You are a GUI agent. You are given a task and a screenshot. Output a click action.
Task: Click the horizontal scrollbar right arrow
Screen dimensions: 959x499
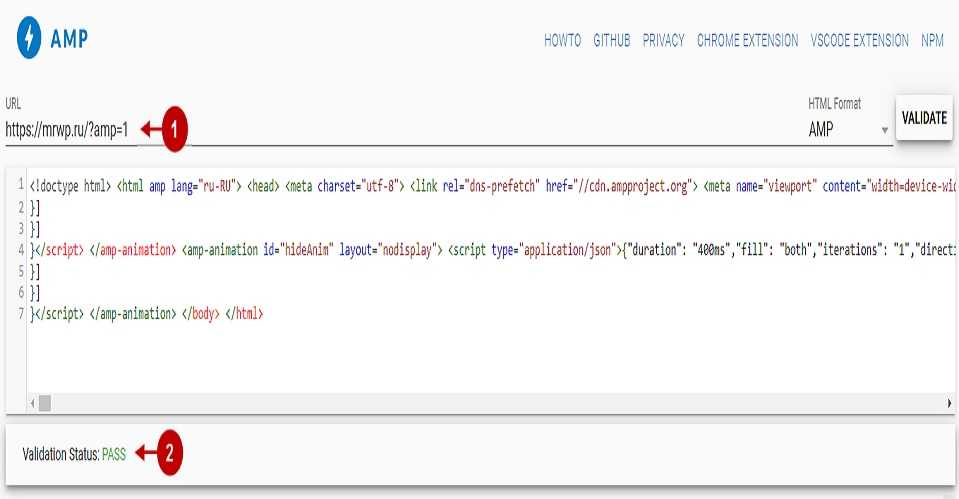[x=949, y=403]
